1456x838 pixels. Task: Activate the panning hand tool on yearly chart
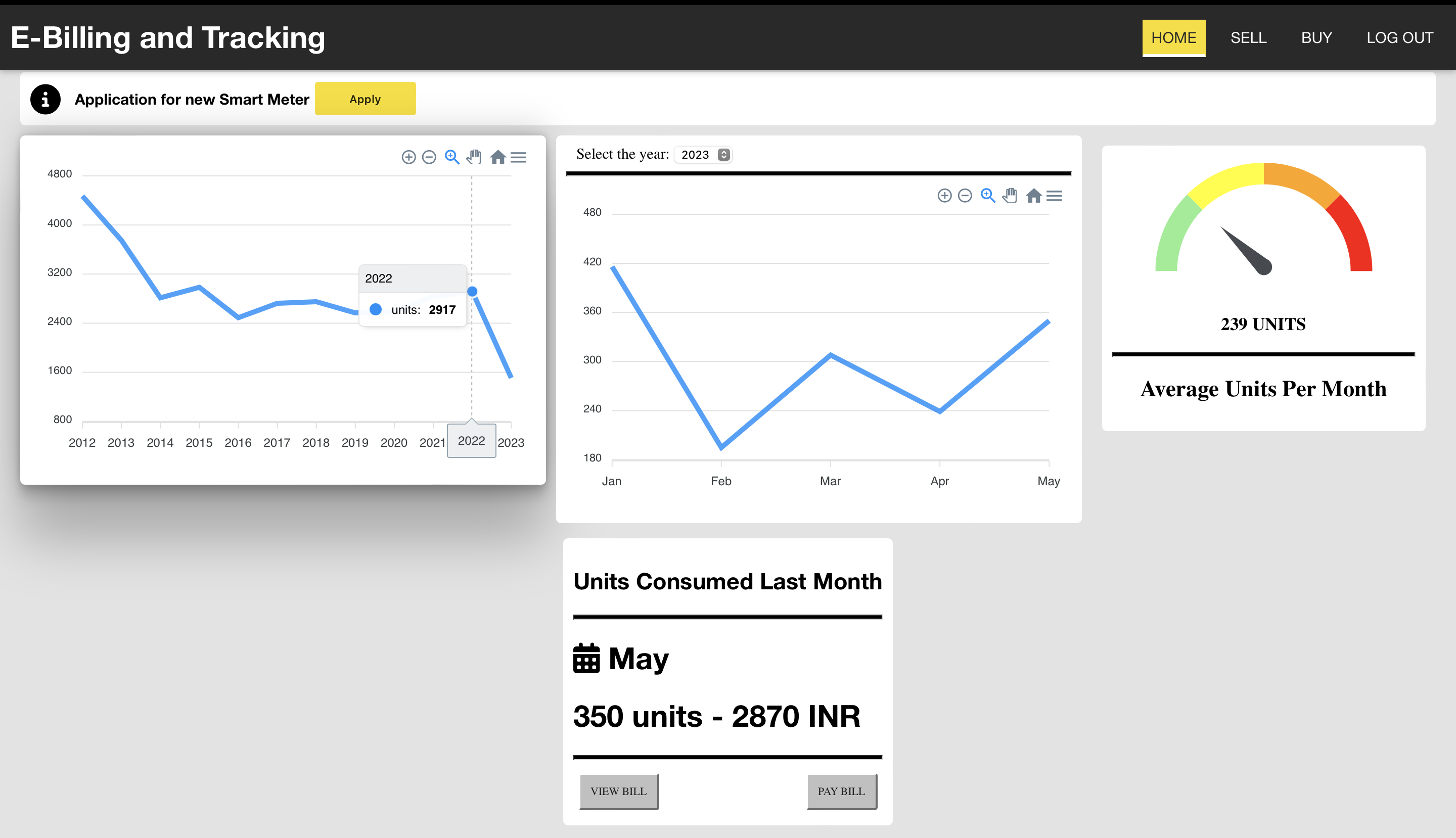coord(474,157)
